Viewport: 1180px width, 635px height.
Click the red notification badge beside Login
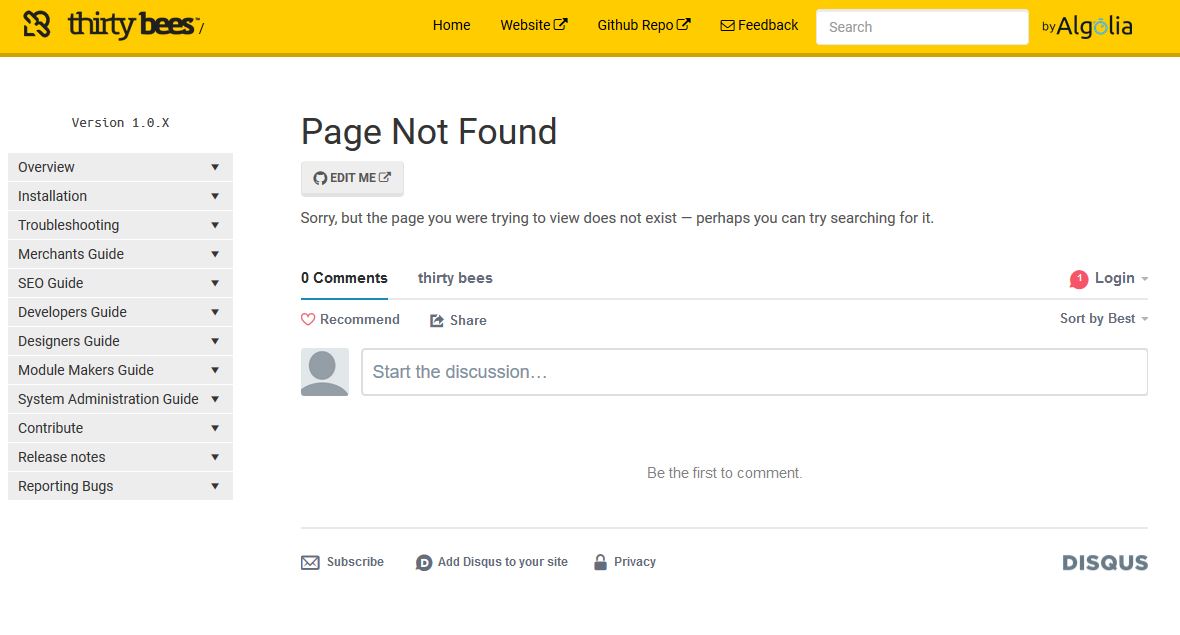1078,279
